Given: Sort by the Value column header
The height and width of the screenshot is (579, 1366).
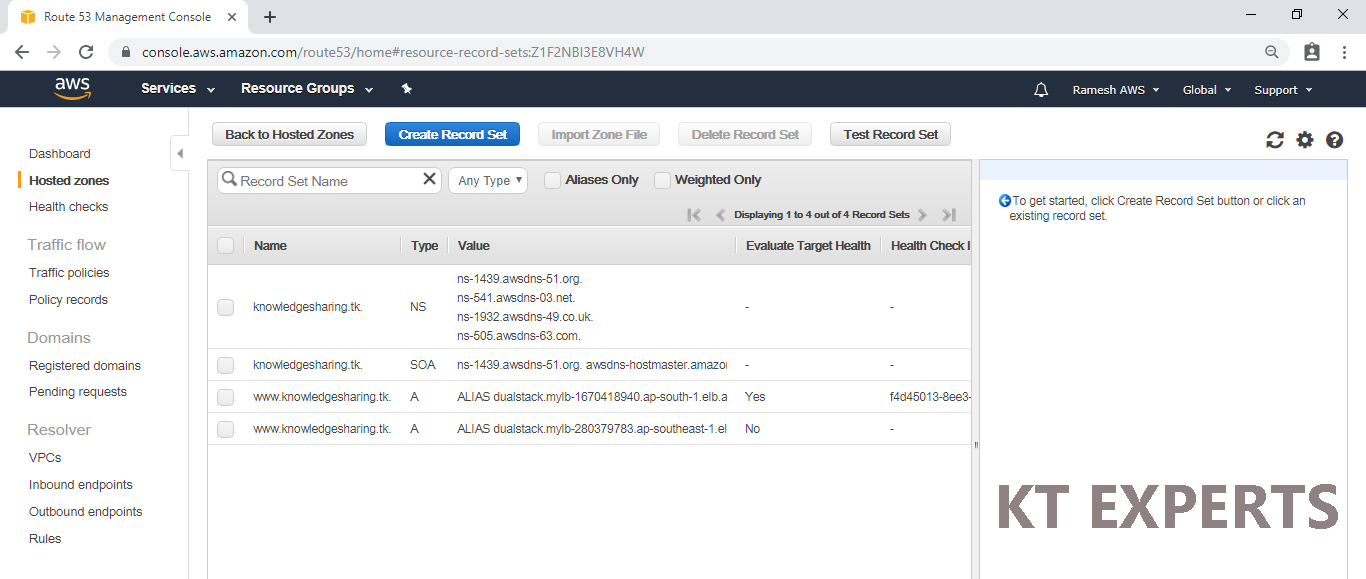Looking at the screenshot, I should pyautogui.click(x=474, y=246).
